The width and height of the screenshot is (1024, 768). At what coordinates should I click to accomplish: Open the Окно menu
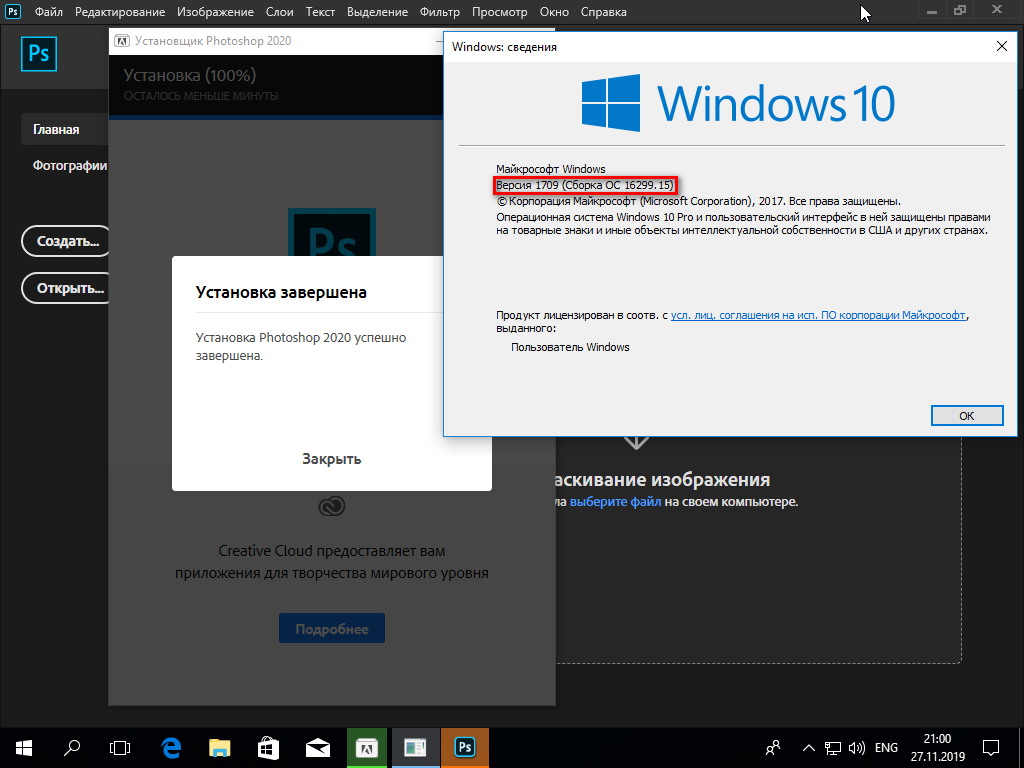pos(554,12)
